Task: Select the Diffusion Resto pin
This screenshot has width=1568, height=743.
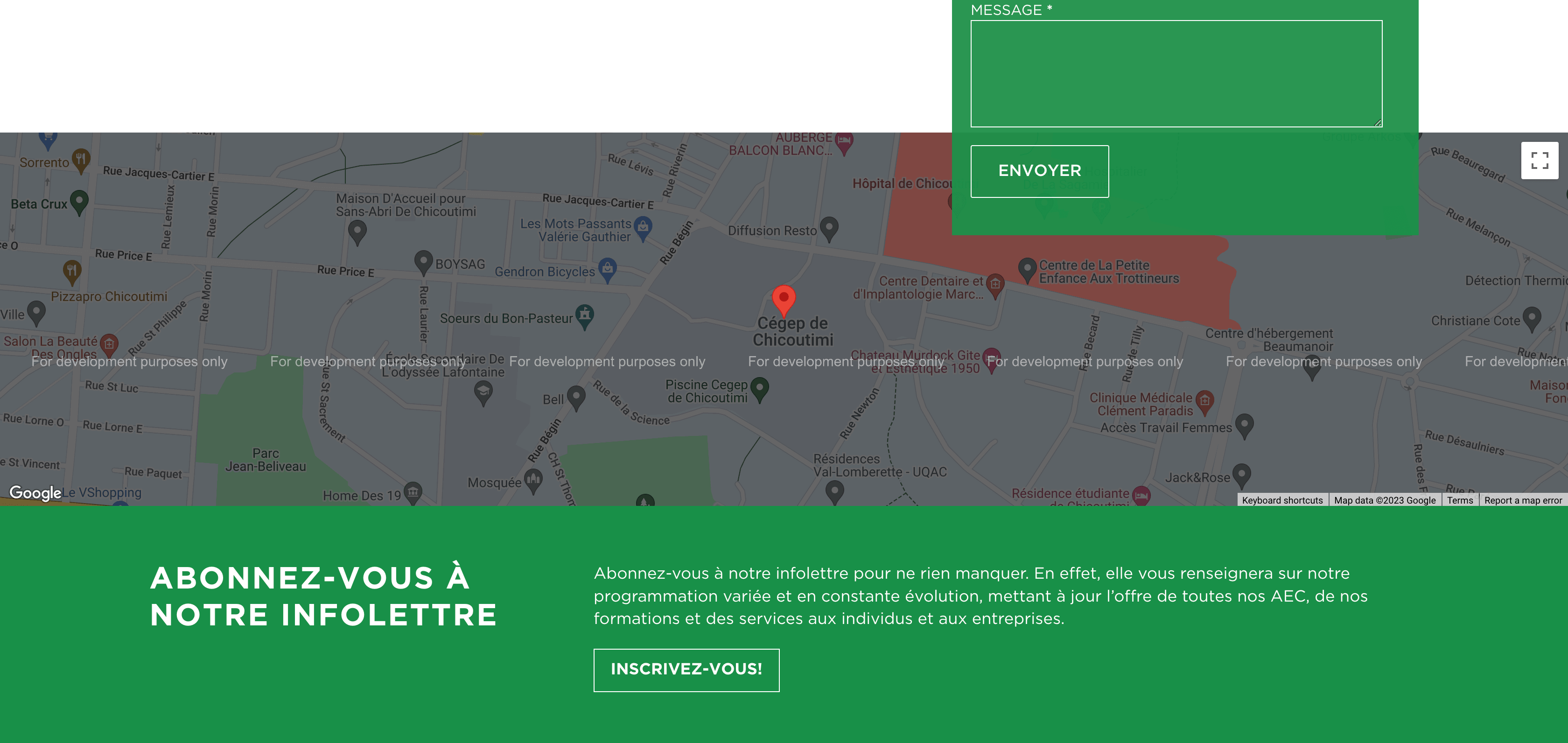Action: pos(829,230)
